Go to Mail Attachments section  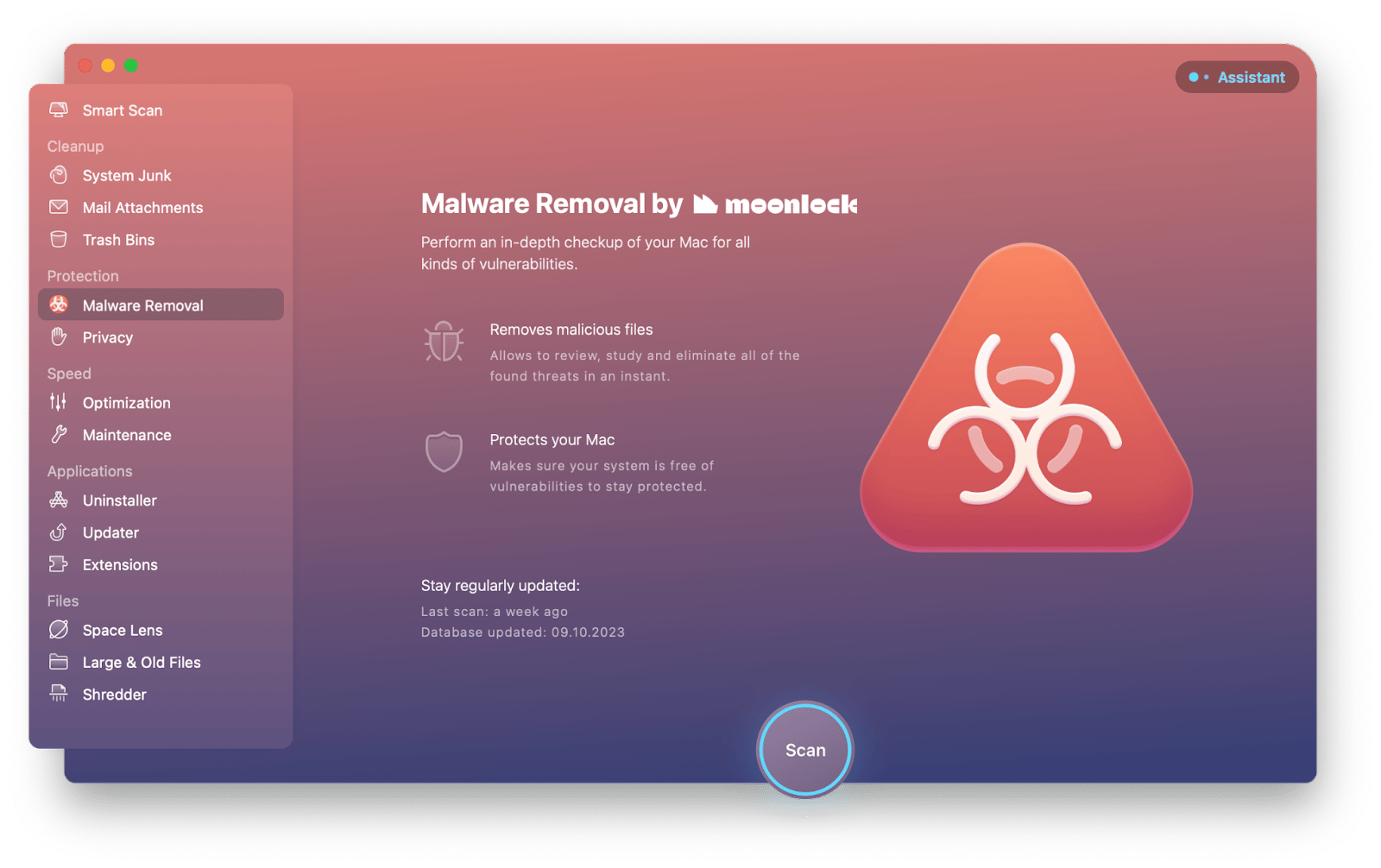[x=161, y=207]
